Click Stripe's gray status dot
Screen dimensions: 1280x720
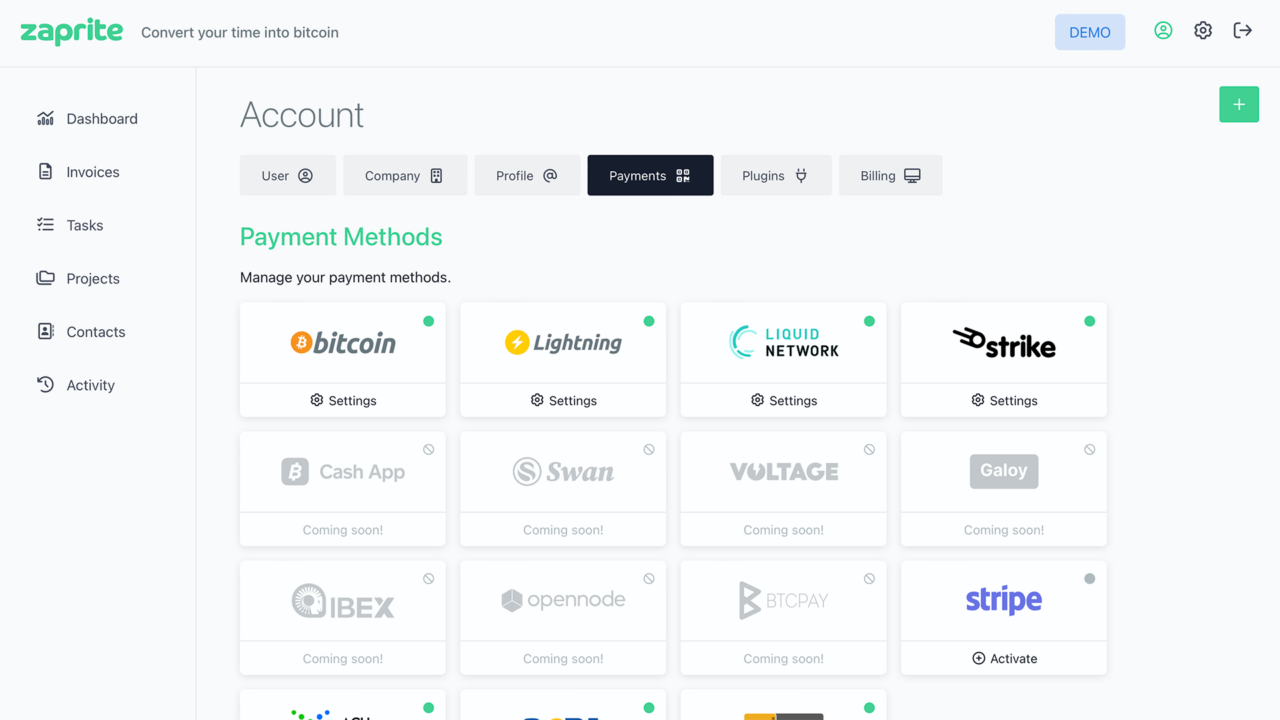tap(1090, 579)
